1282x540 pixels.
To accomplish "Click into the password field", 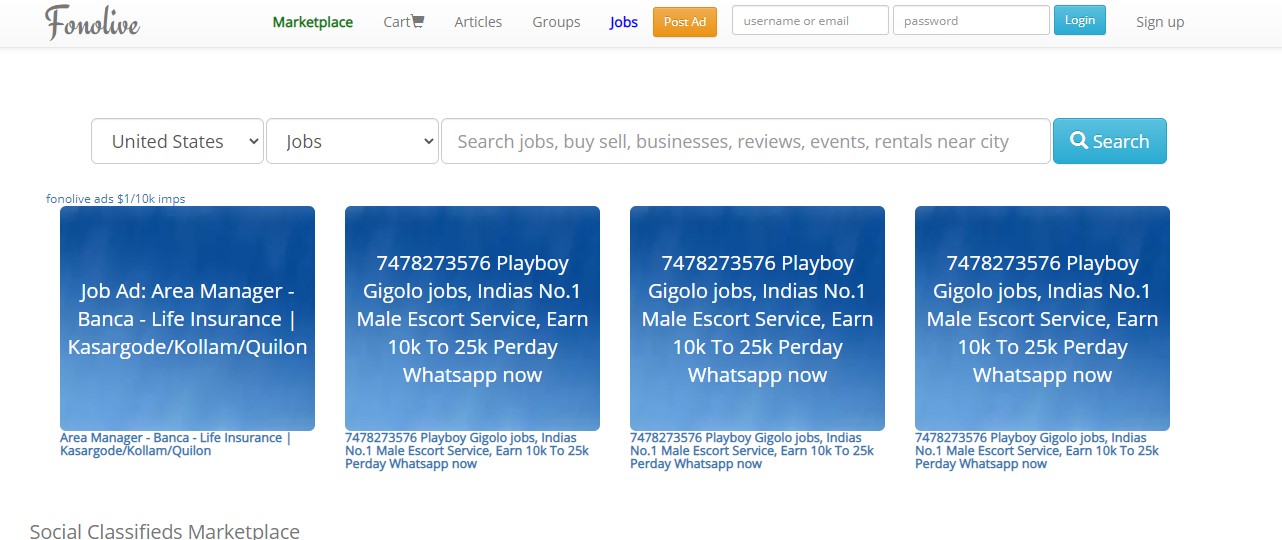I will [x=970, y=21].
